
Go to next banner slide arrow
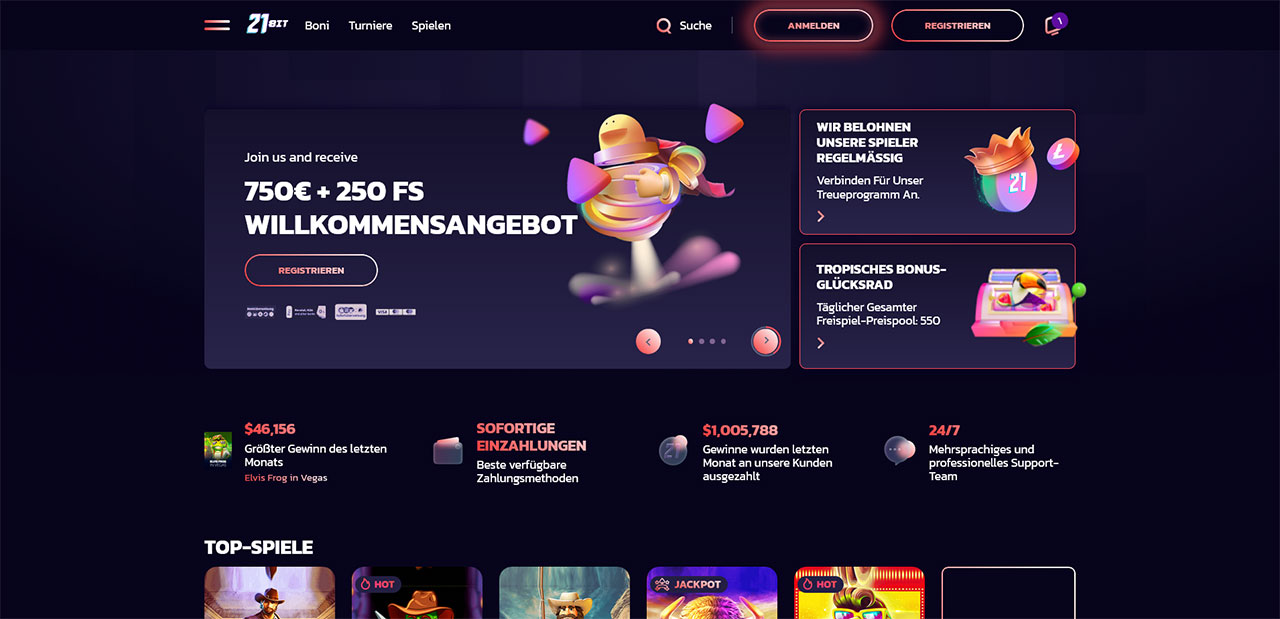[x=766, y=341]
